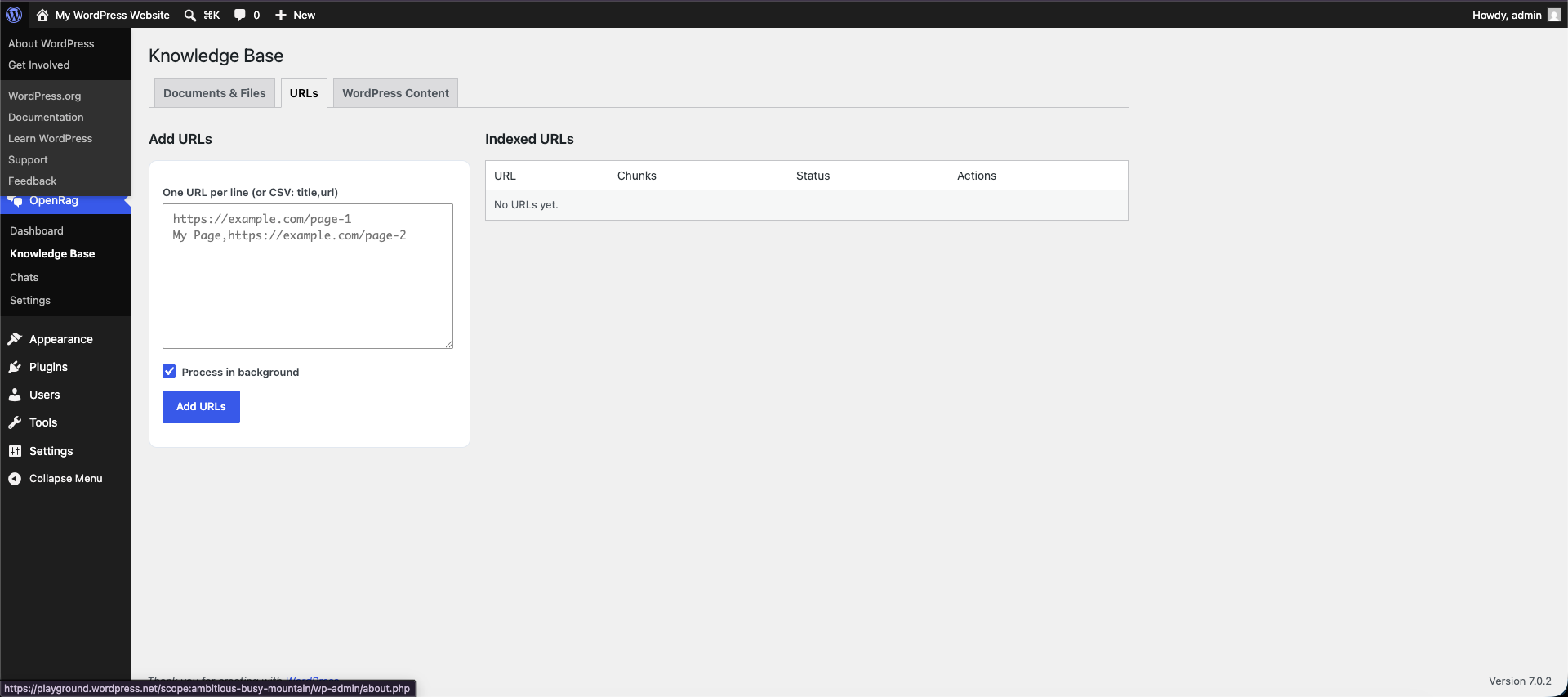Click the Add URLs button
1568x697 pixels.
click(x=201, y=407)
